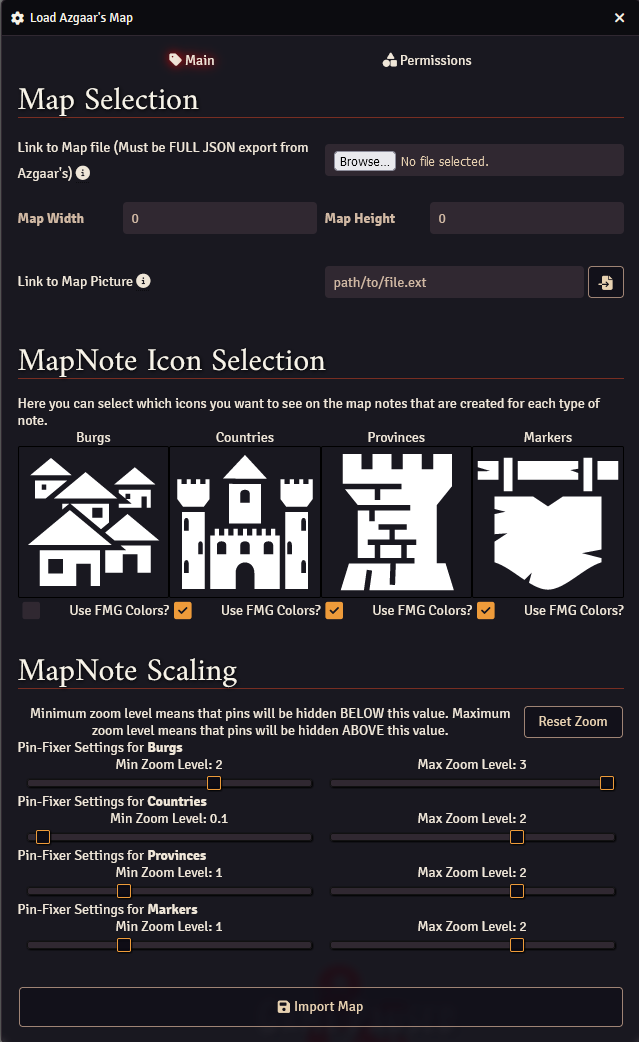Image resolution: width=639 pixels, height=1042 pixels.
Task: Switch to the Permissions tab
Action: pos(427,60)
